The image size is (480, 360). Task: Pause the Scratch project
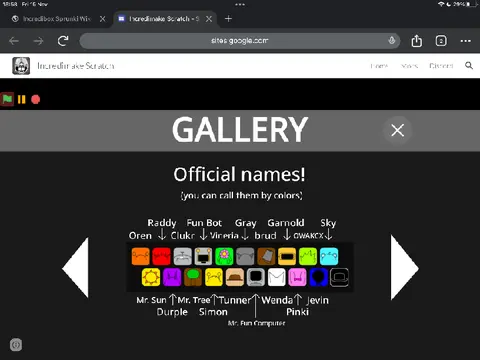(22, 99)
